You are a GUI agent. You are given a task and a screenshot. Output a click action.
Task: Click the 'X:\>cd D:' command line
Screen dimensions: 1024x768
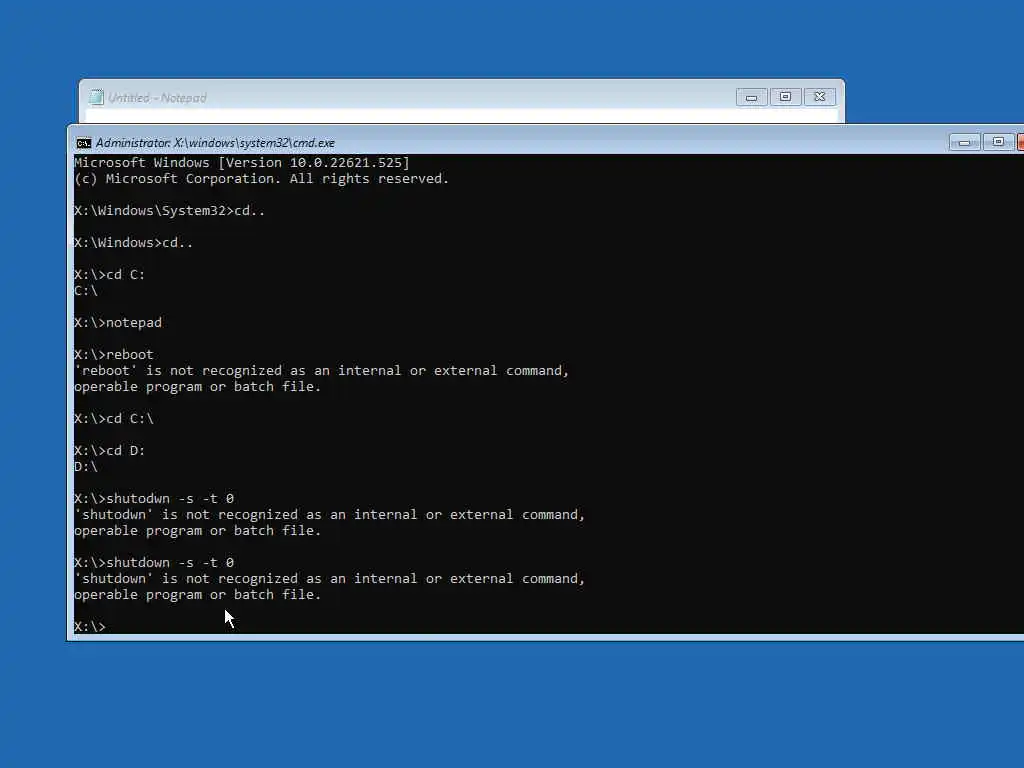pyautogui.click(x=109, y=451)
